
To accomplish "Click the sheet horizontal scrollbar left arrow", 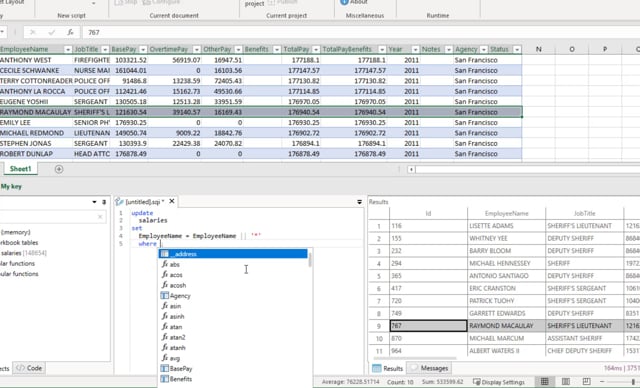I will coord(411,169).
